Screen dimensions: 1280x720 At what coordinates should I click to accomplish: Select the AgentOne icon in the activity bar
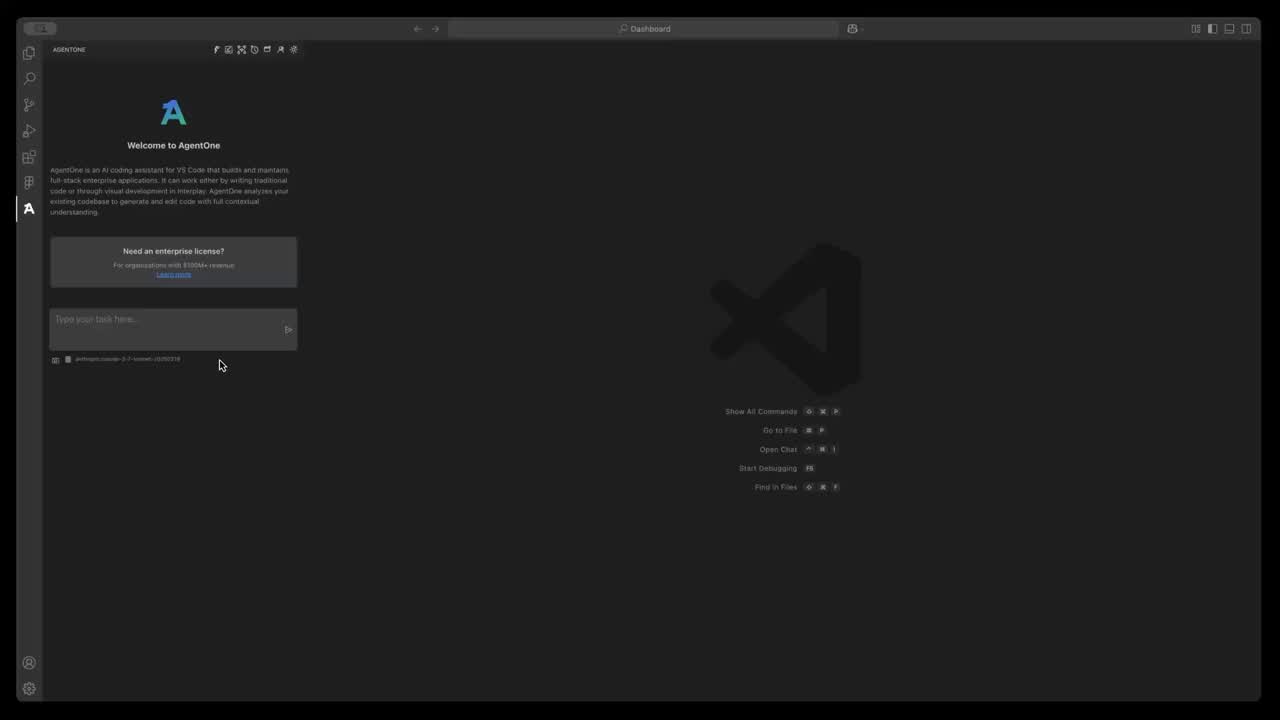[x=29, y=209]
